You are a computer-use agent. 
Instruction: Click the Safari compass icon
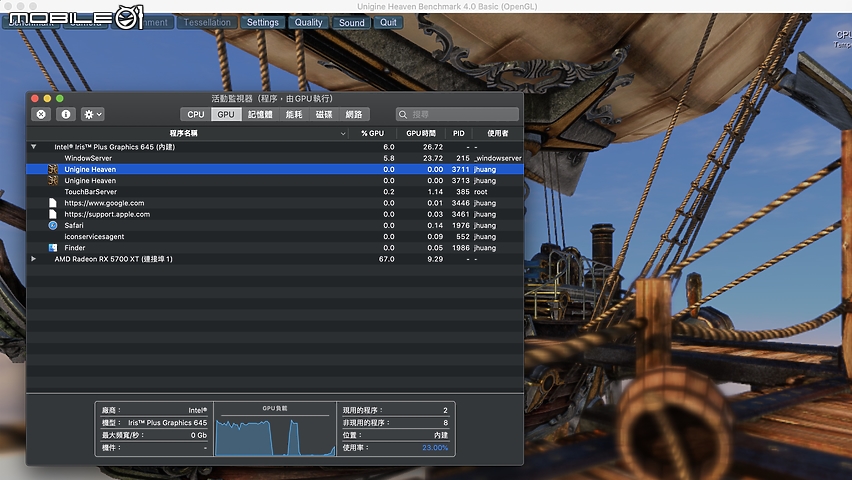pos(53,225)
